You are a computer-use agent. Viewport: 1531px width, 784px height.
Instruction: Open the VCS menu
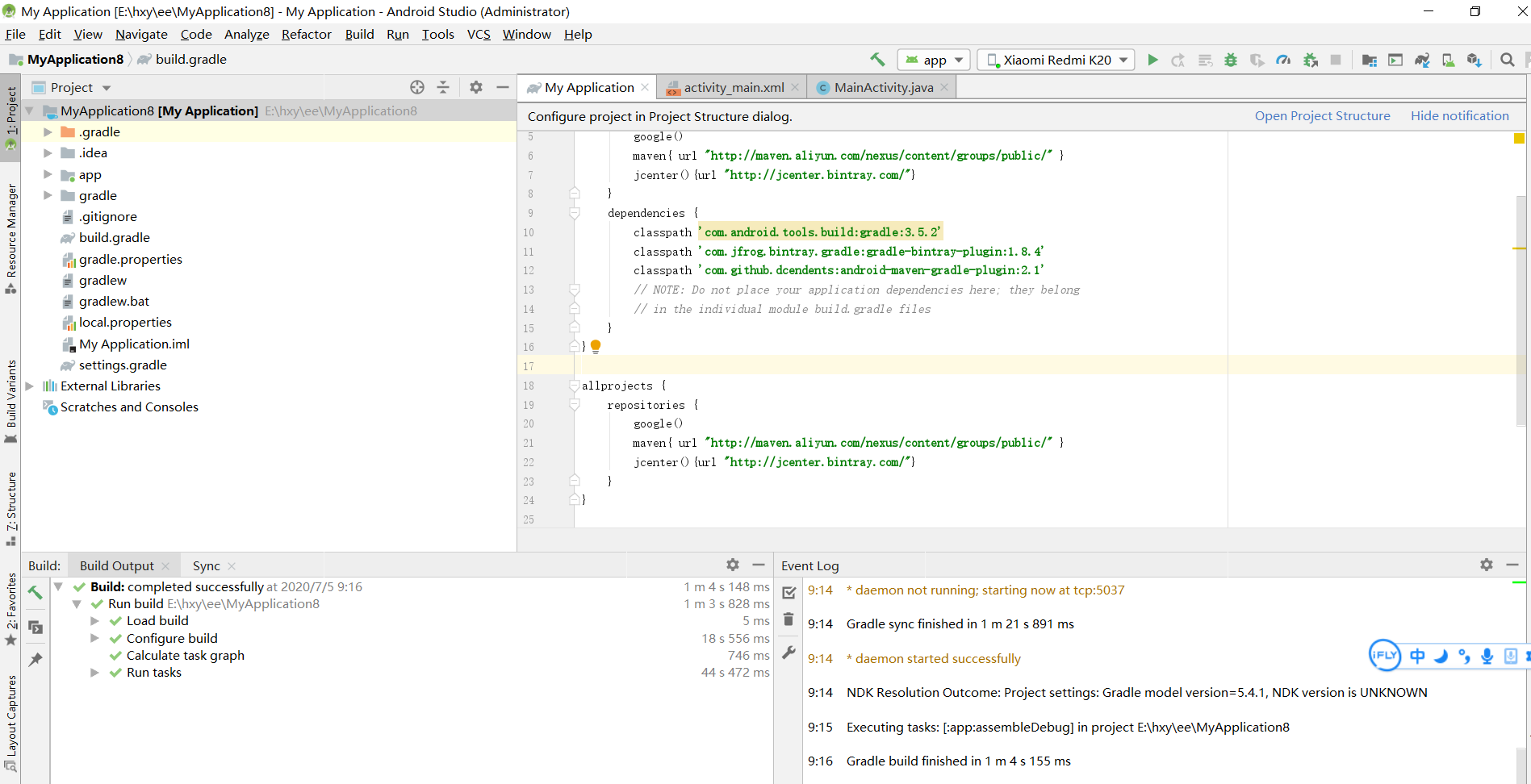tap(479, 34)
